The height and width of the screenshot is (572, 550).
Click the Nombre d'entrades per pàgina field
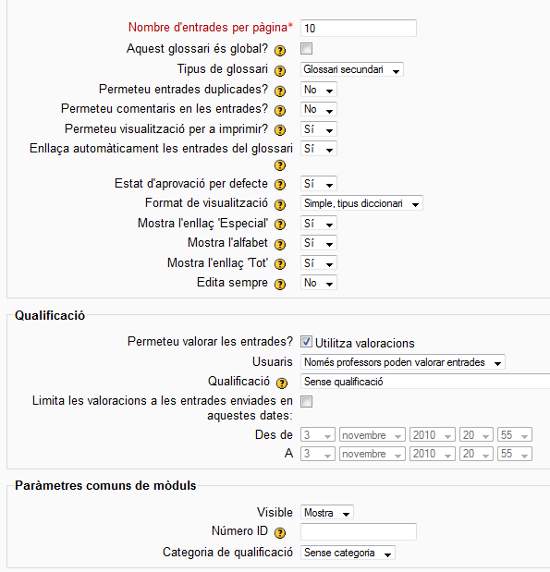click(358, 28)
